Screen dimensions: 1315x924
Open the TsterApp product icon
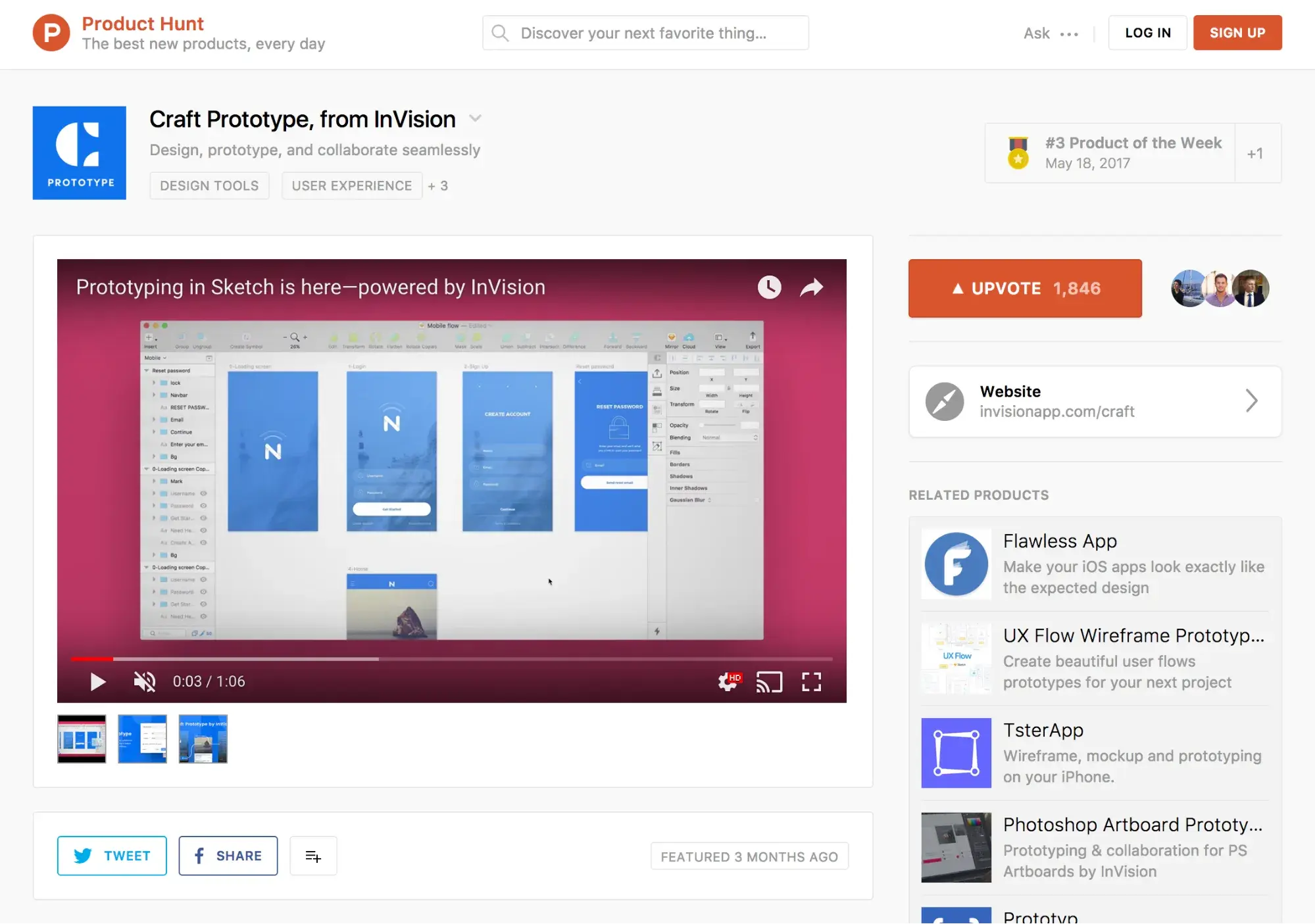pyautogui.click(x=956, y=753)
